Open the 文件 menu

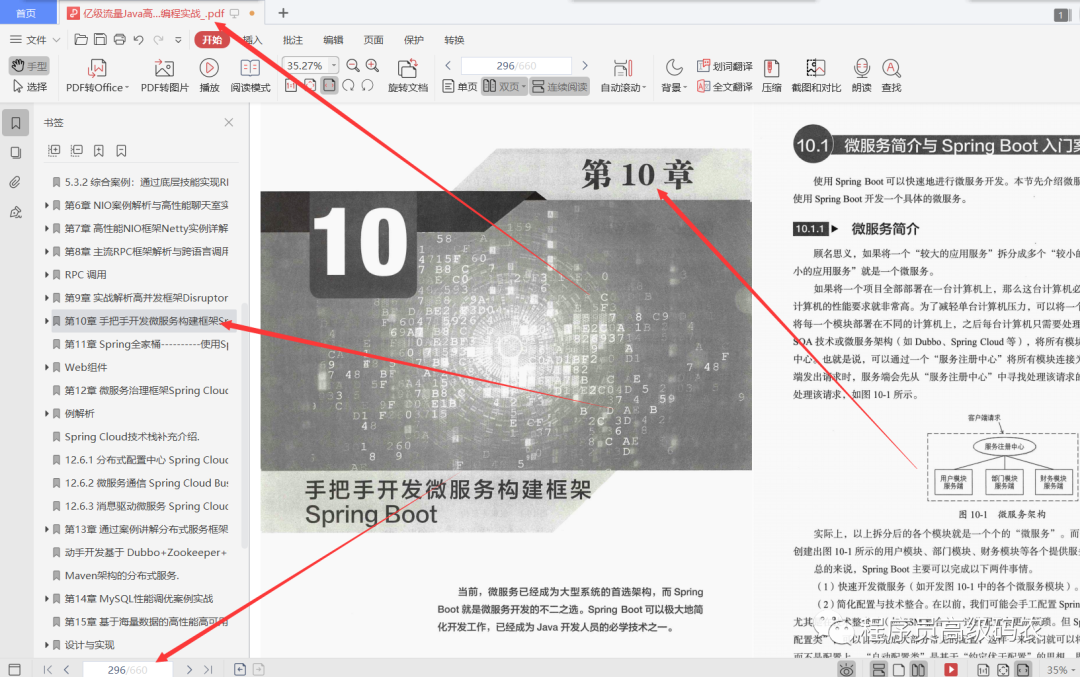tap(35, 40)
